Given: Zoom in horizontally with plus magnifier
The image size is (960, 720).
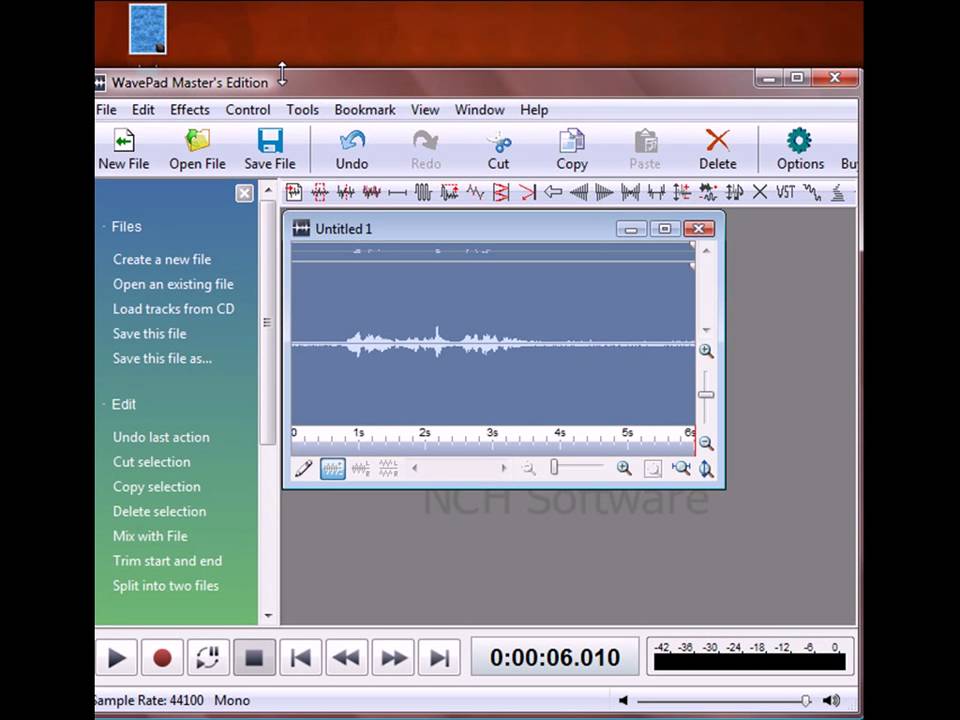Looking at the screenshot, I should click(x=624, y=469).
